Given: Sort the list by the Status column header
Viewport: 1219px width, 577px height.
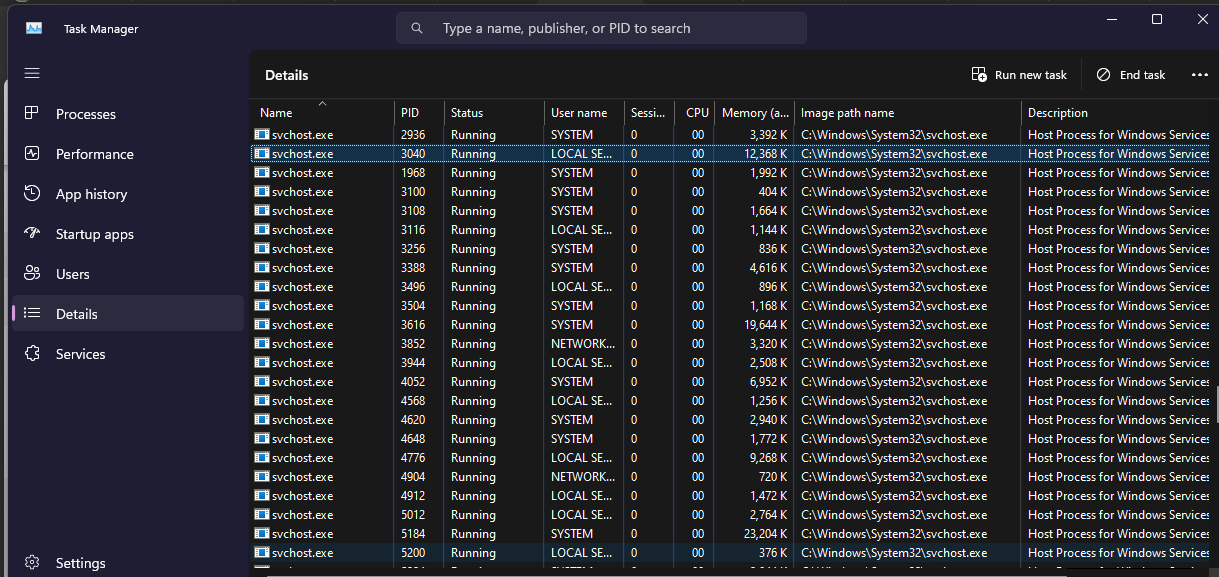Looking at the screenshot, I should [x=494, y=113].
